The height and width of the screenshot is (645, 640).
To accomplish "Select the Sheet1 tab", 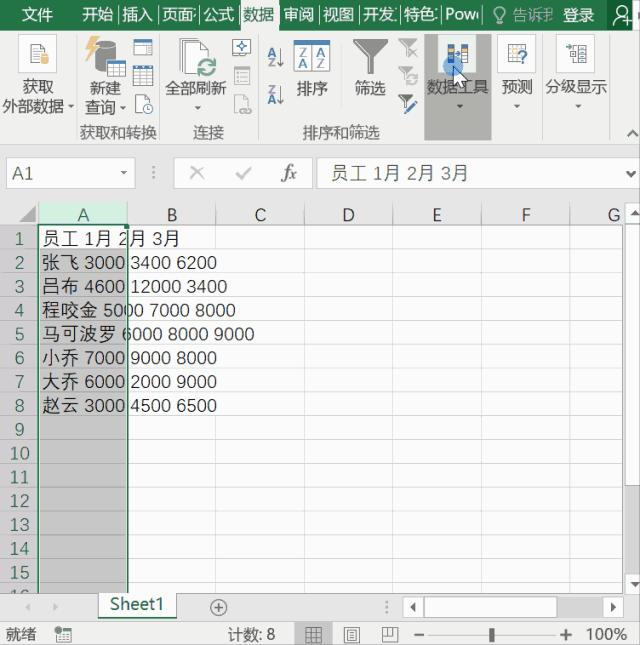I will pyautogui.click(x=137, y=605).
